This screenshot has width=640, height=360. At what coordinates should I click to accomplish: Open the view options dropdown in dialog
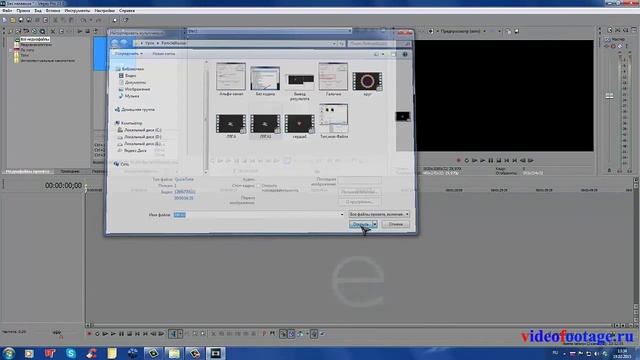[x=383, y=54]
